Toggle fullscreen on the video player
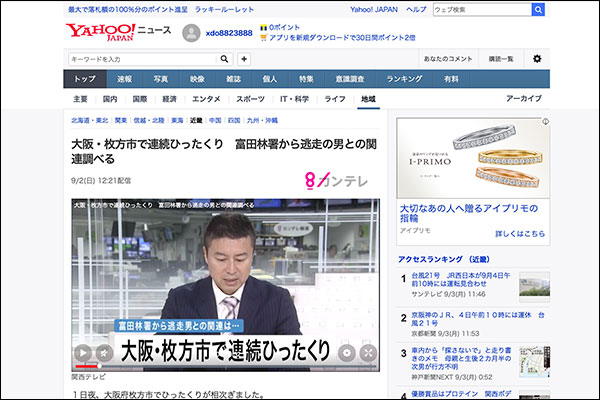 click(367, 352)
